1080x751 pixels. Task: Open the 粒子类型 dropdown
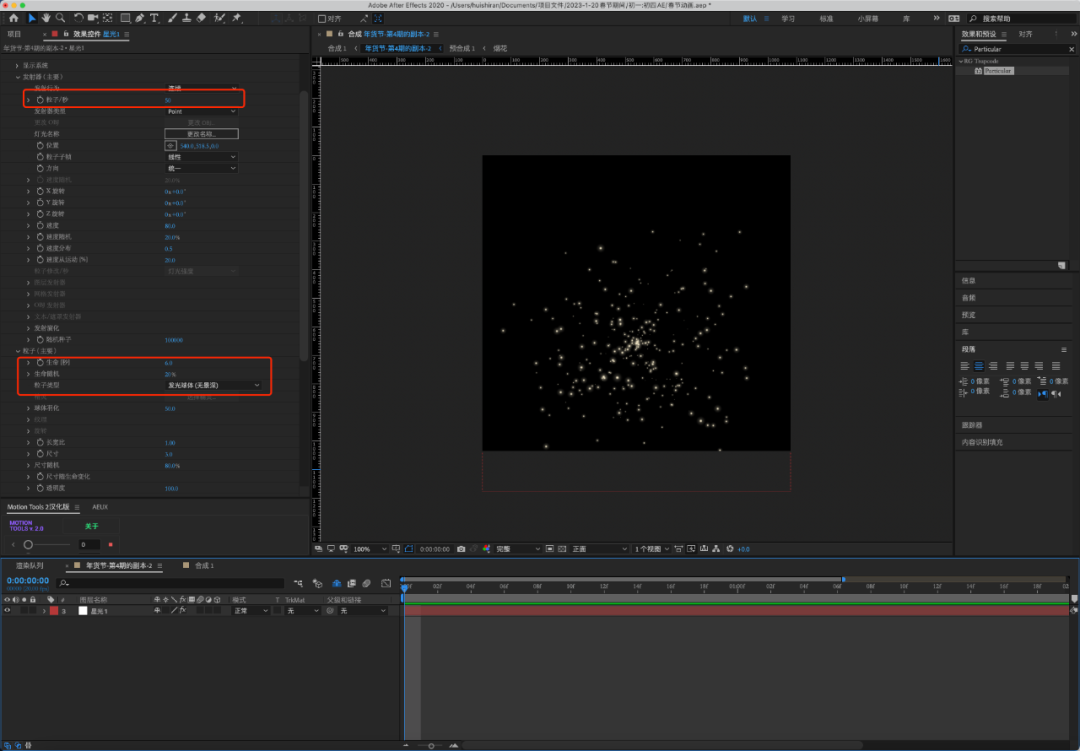[x=214, y=385]
